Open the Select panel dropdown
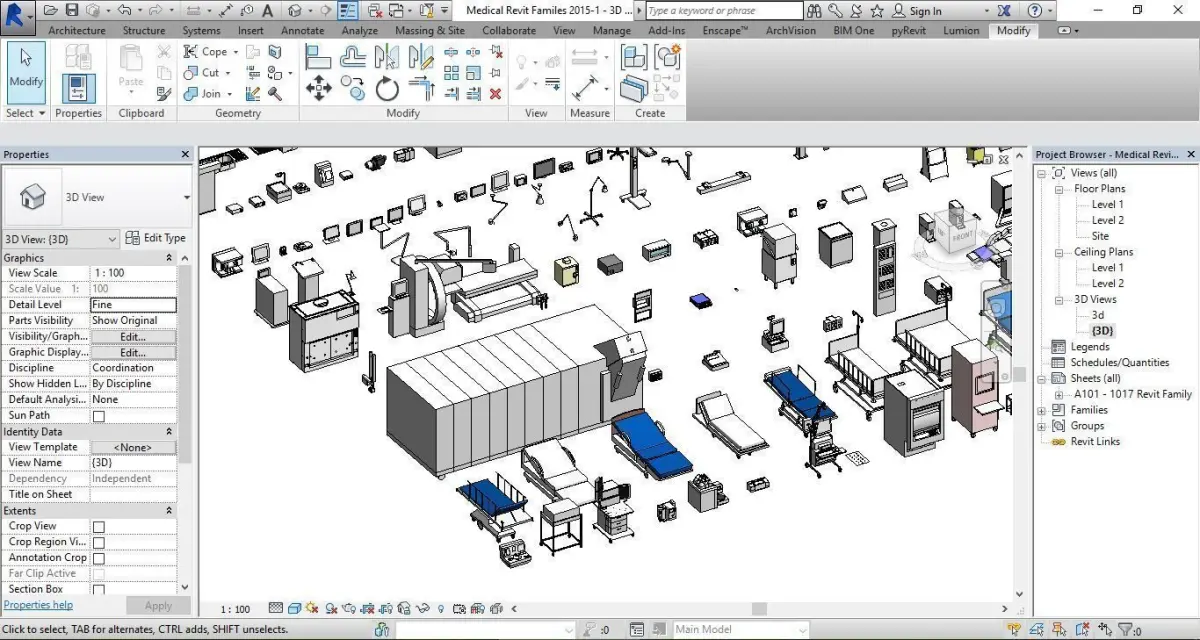The height and width of the screenshot is (640, 1200). (x=42, y=114)
